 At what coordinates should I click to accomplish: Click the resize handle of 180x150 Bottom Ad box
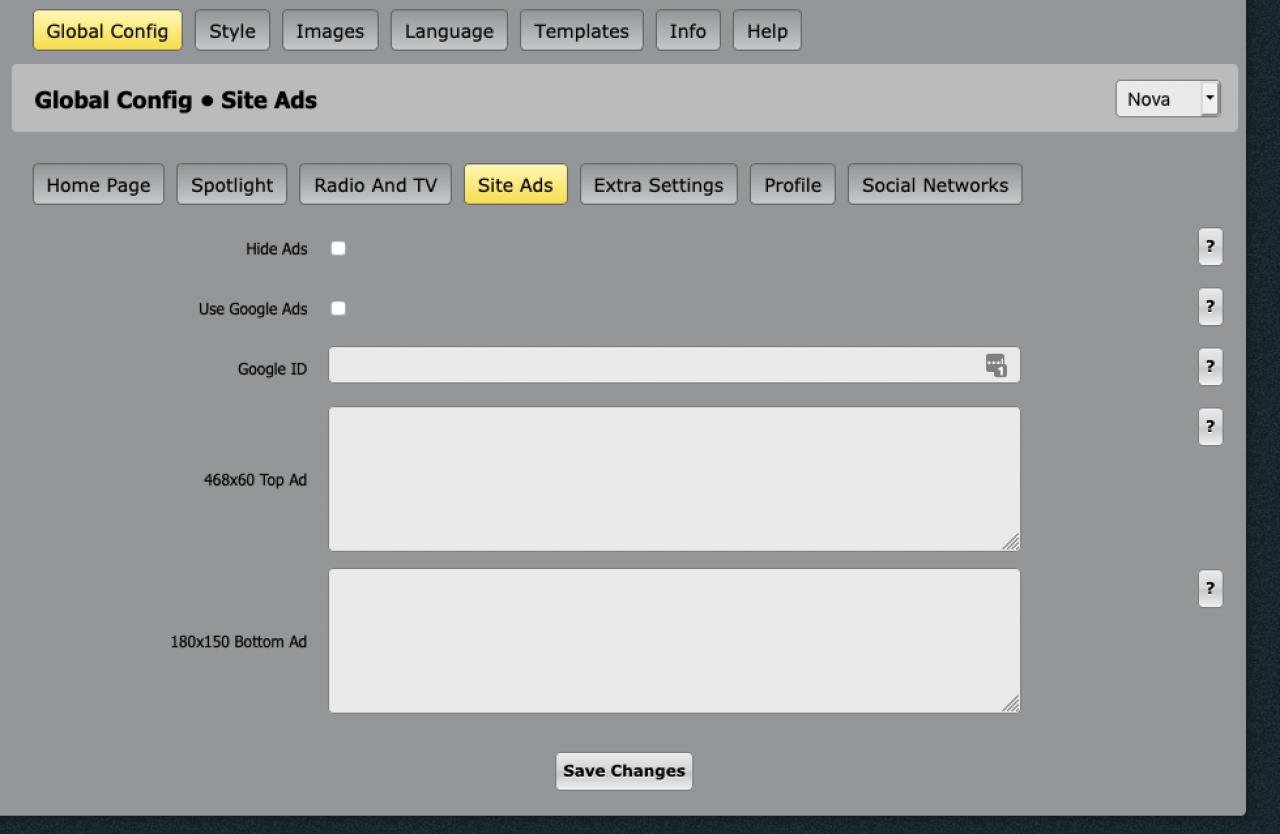click(1011, 704)
